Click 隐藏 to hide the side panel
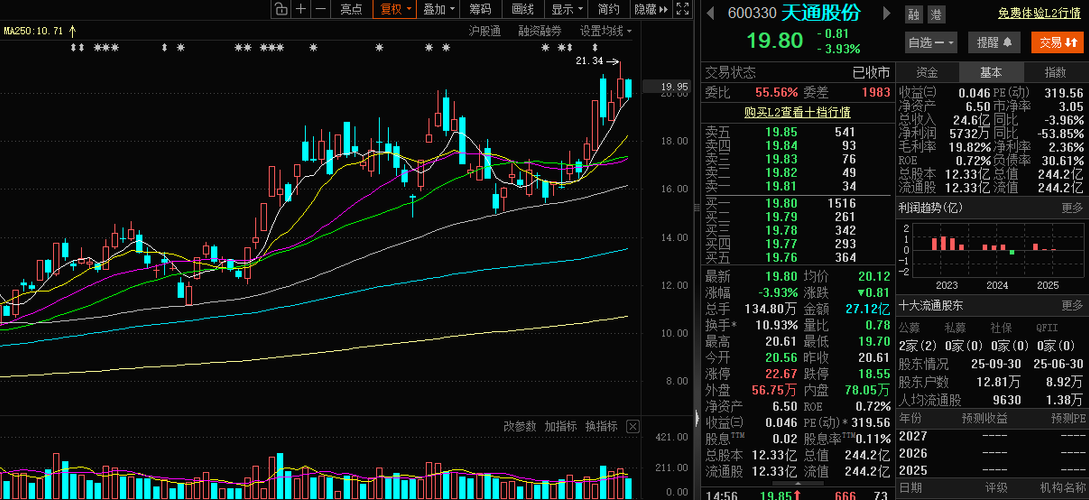 [x=651, y=9]
